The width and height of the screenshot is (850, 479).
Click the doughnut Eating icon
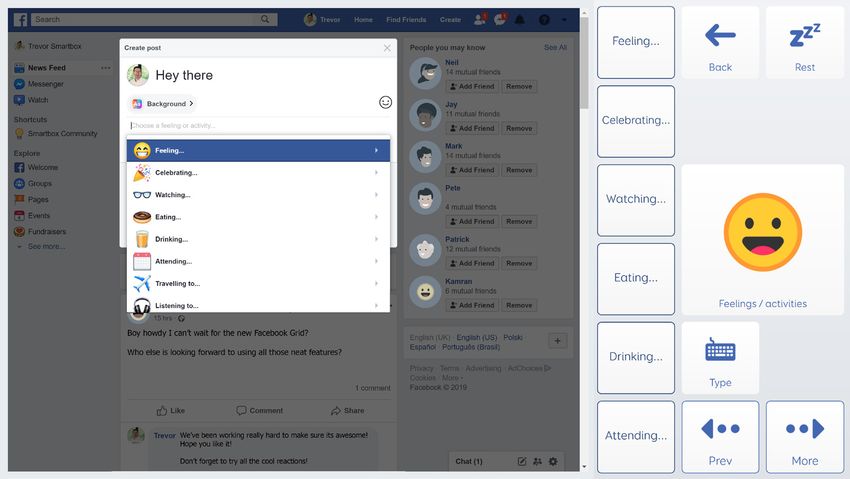tap(142, 217)
